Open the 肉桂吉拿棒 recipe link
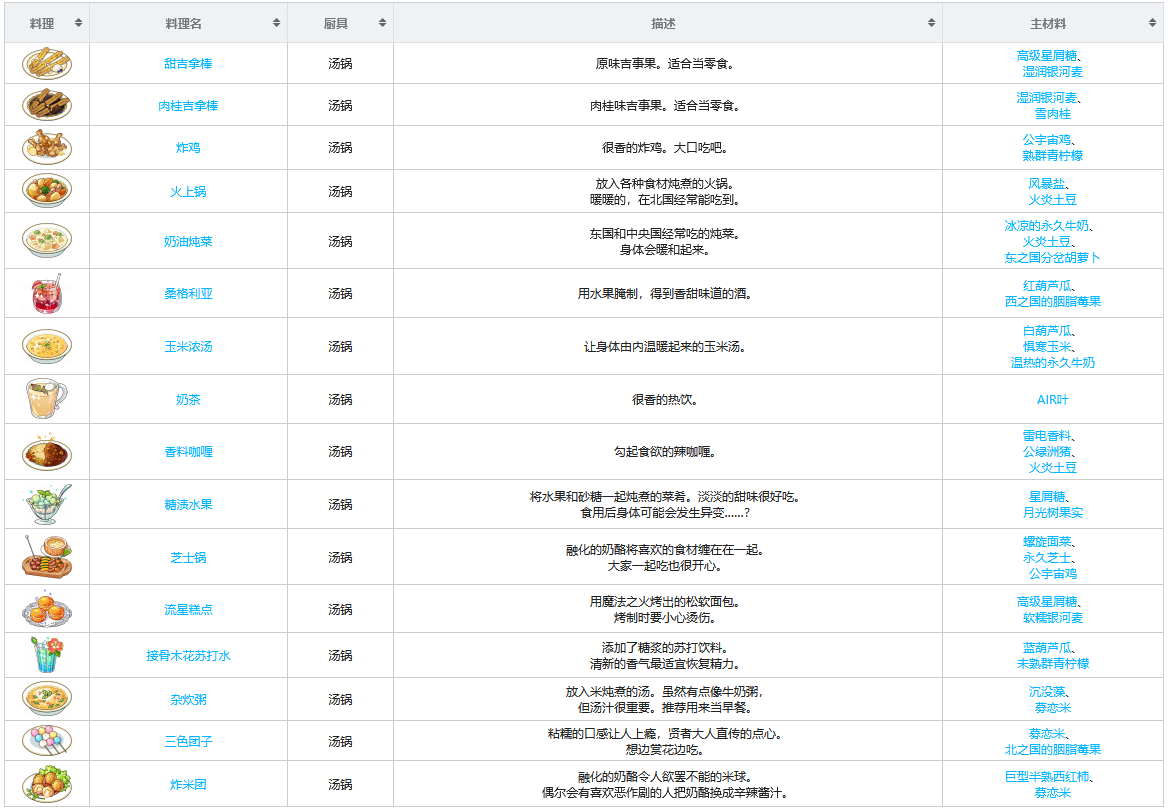The height and width of the screenshot is (811, 1169). tap(188, 105)
